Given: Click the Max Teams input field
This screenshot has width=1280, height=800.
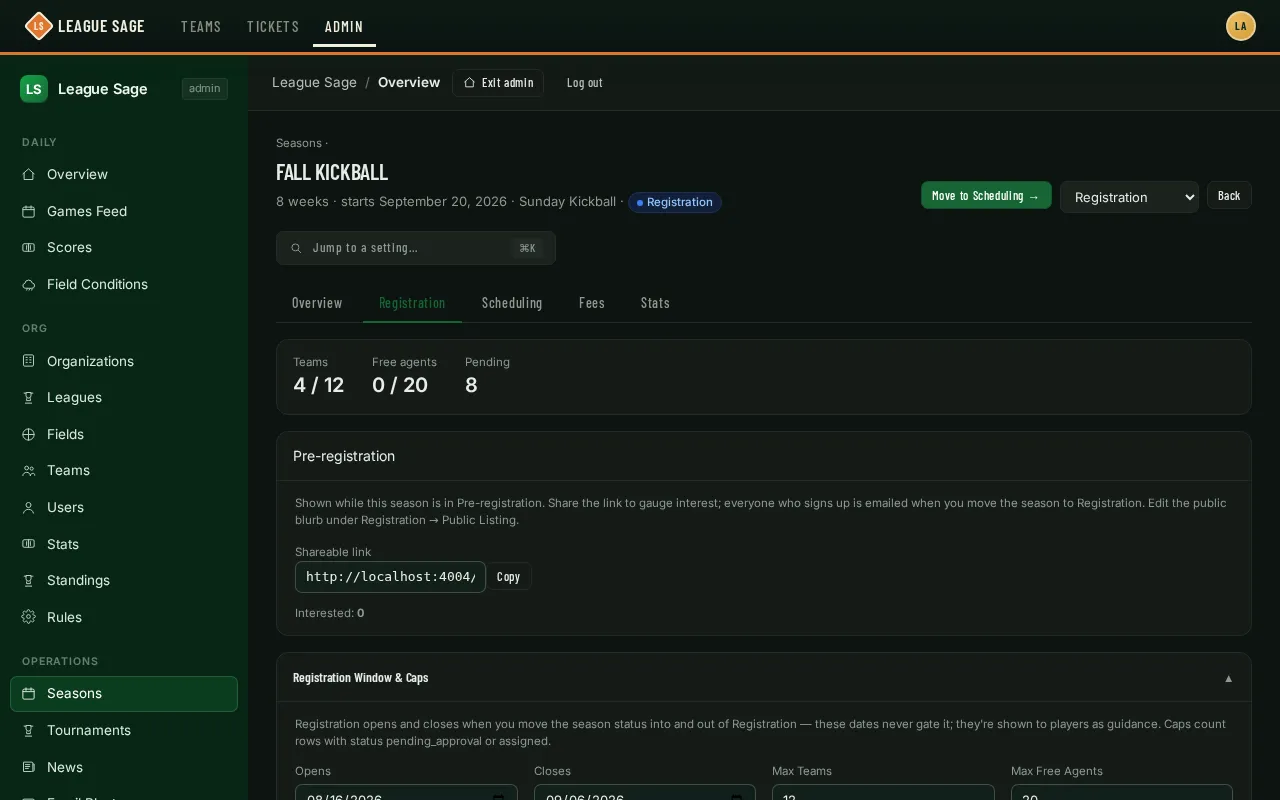Looking at the screenshot, I should click(x=883, y=793).
